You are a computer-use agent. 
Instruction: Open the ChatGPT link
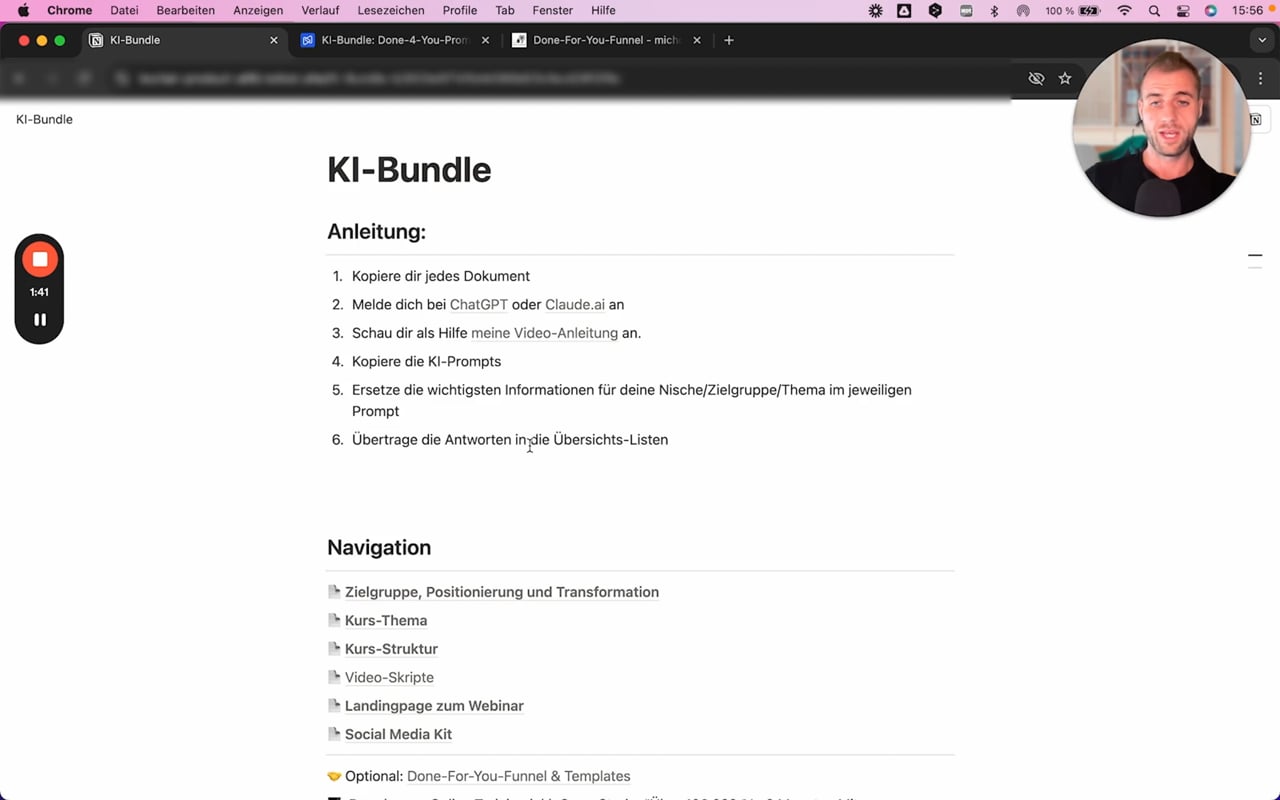coord(479,305)
